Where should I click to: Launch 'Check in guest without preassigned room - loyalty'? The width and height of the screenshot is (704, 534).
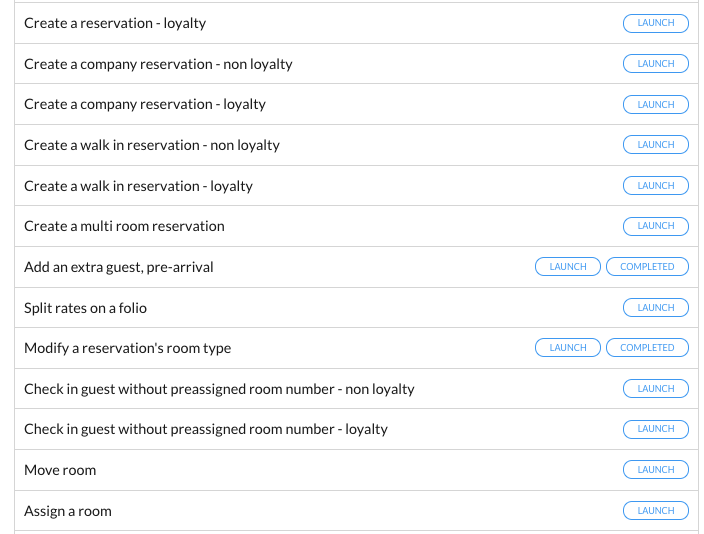[x=655, y=429]
